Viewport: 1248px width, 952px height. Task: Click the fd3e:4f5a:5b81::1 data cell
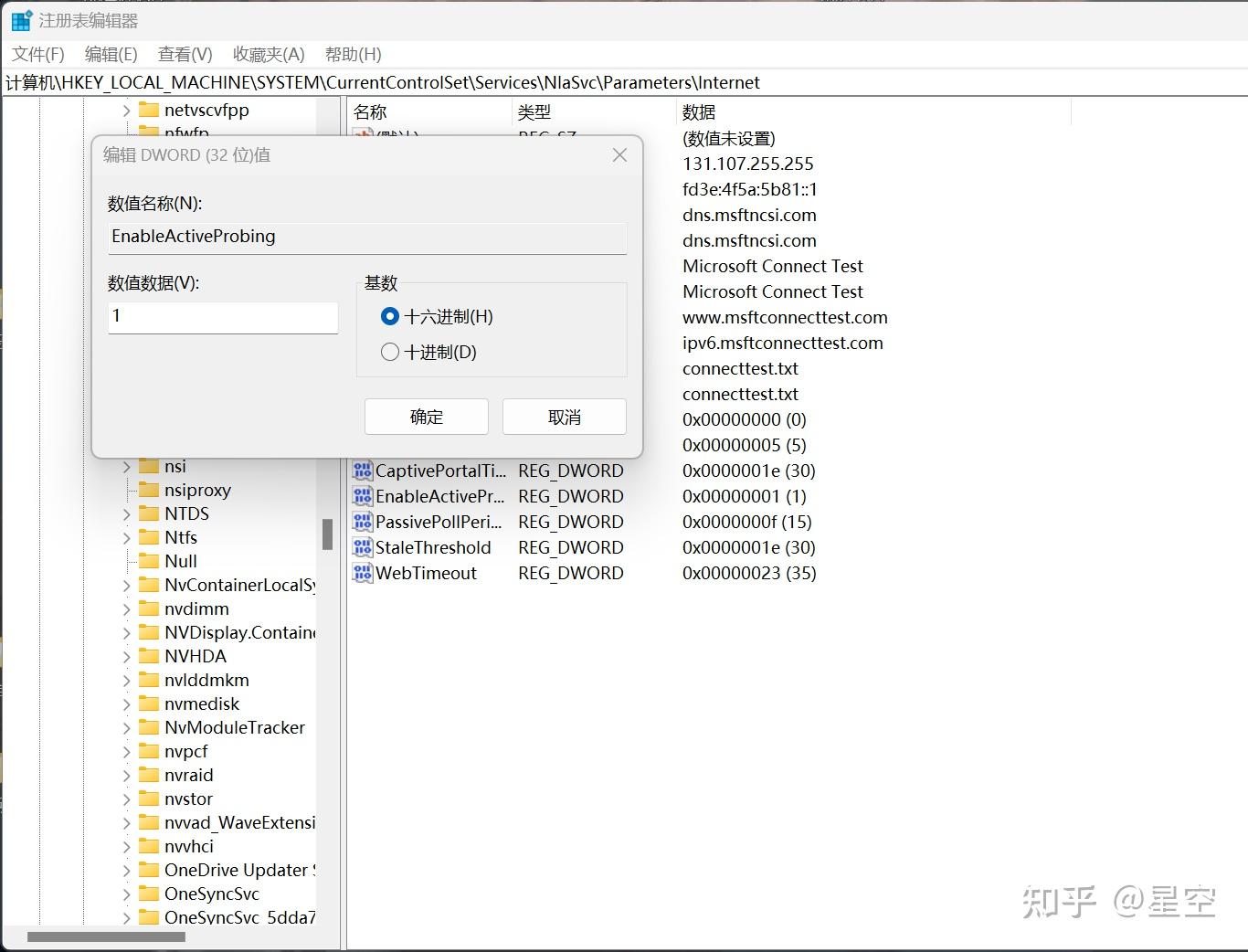tap(750, 189)
